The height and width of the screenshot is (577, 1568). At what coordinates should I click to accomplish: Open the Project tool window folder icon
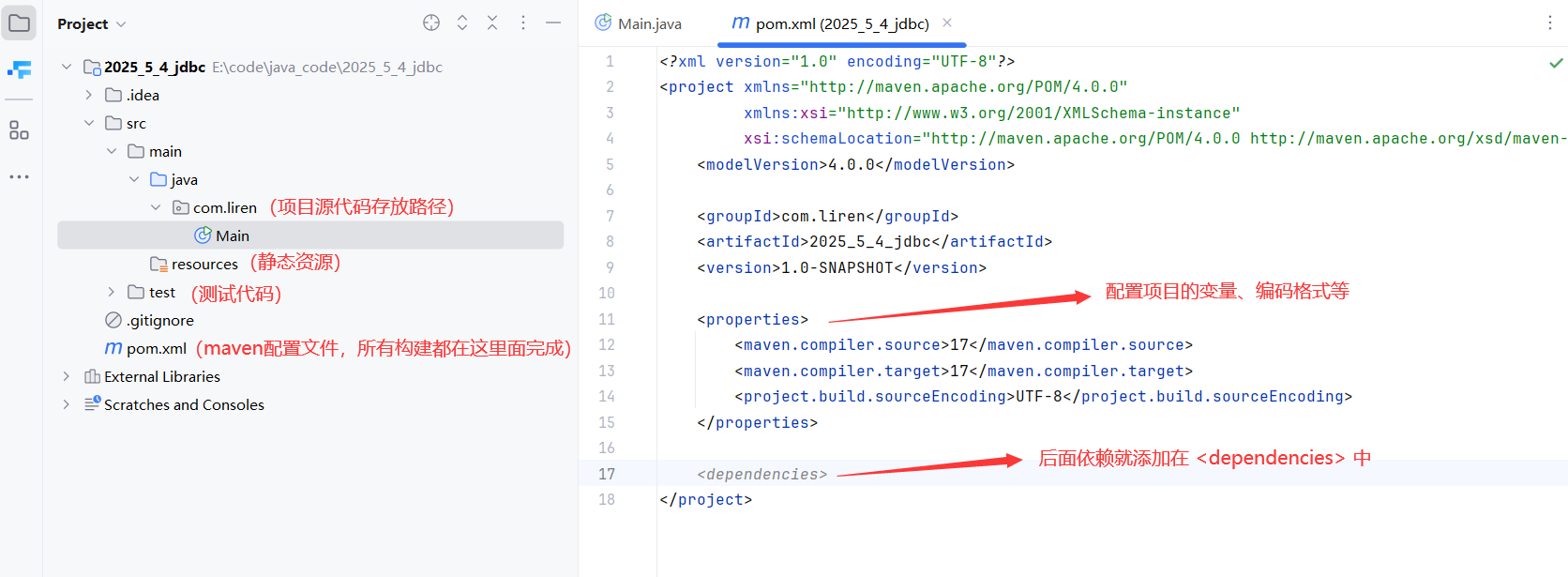(19, 23)
